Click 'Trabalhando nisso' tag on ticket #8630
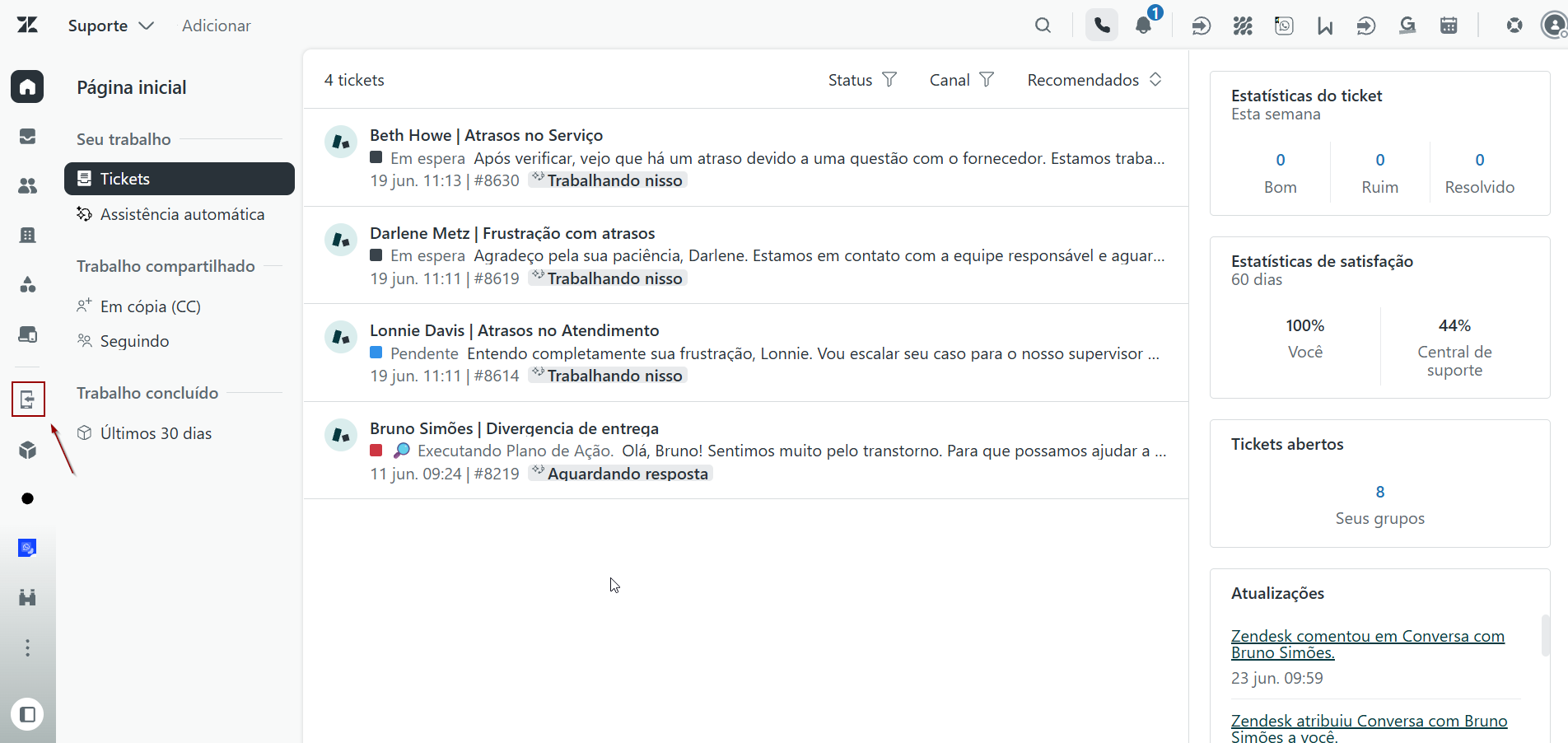 pos(608,180)
